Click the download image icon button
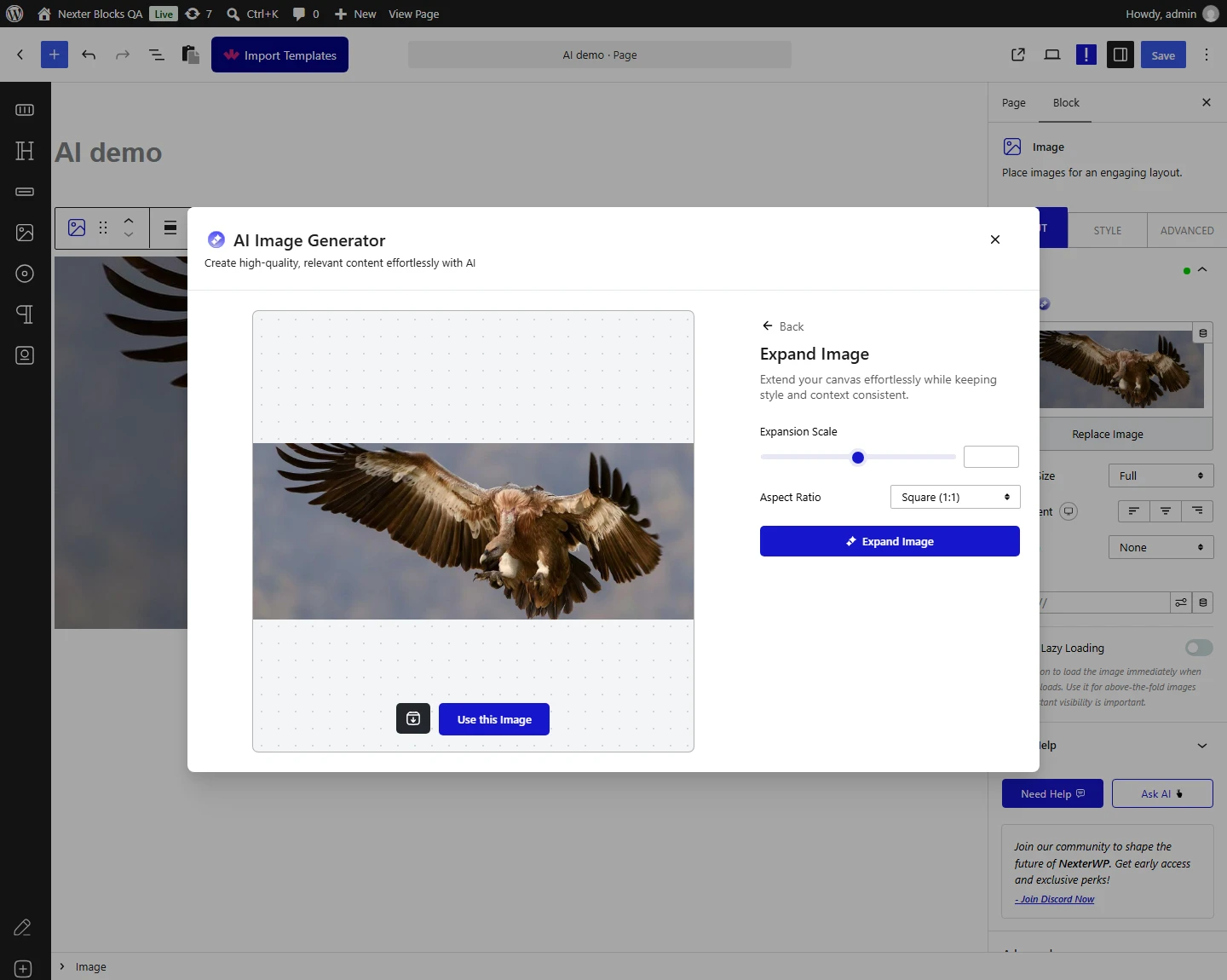The width and height of the screenshot is (1227, 980). point(413,718)
